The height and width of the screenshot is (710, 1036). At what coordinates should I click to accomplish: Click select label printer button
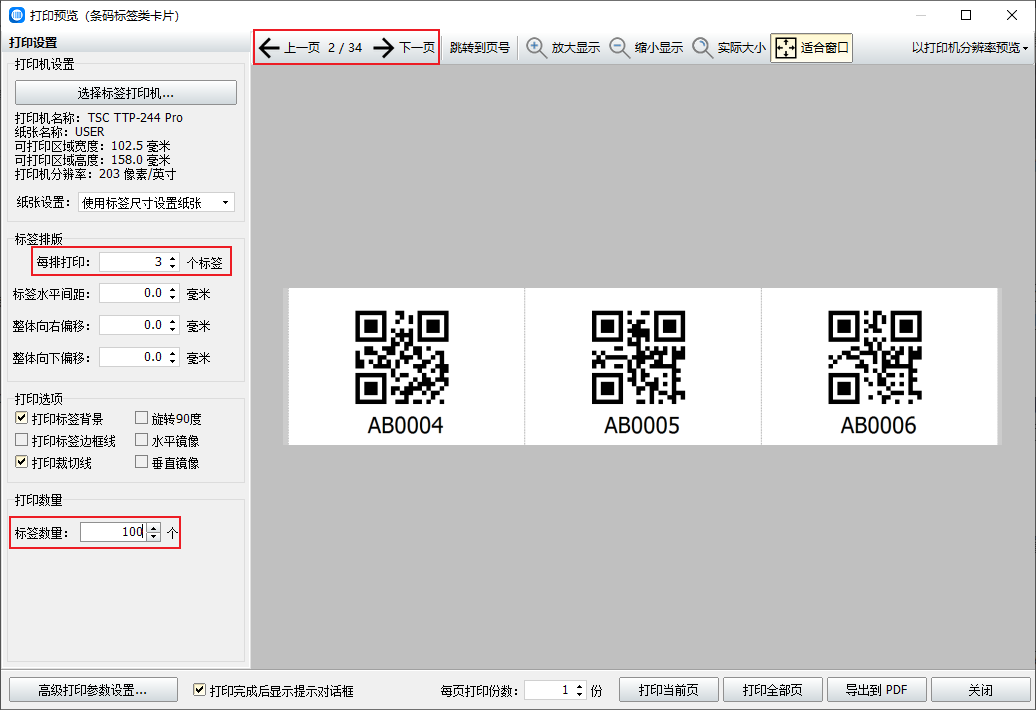pyautogui.click(x=126, y=93)
